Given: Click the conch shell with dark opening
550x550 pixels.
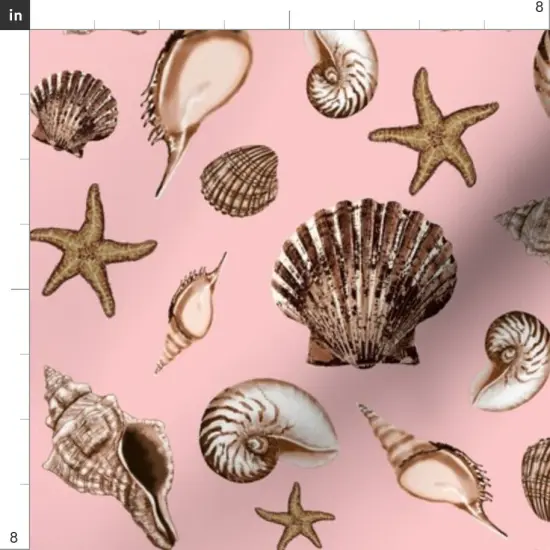Looking at the screenshot, I should coord(109,456).
